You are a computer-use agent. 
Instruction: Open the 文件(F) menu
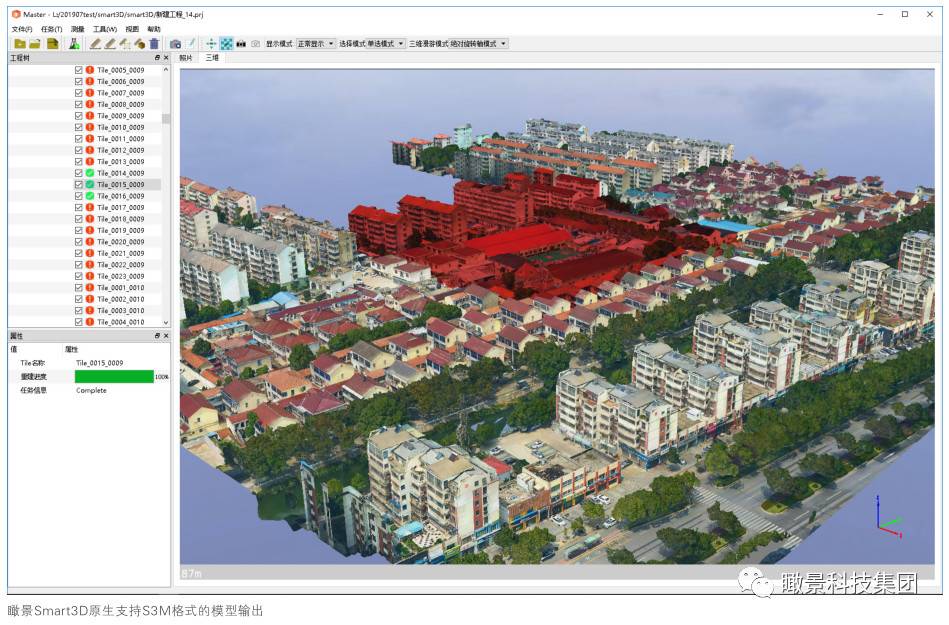click(22, 29)
